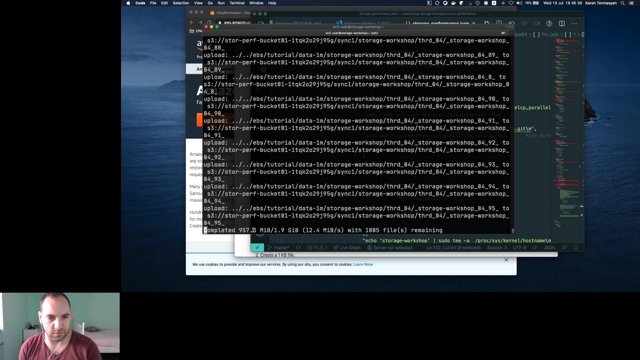Click the date and time in menu bar
This screenshot has width=640, height=360.
pyautogui.click(x=562, y=3)
